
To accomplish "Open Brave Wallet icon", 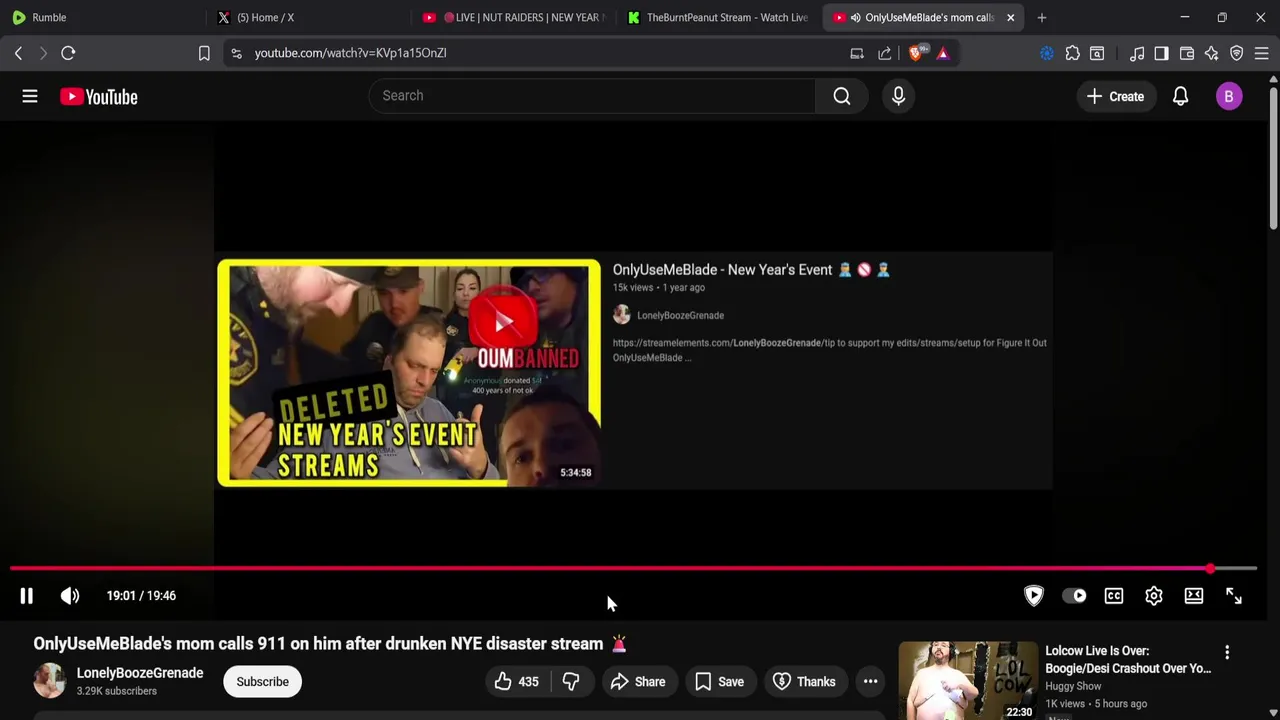I will pos(1187,53).
